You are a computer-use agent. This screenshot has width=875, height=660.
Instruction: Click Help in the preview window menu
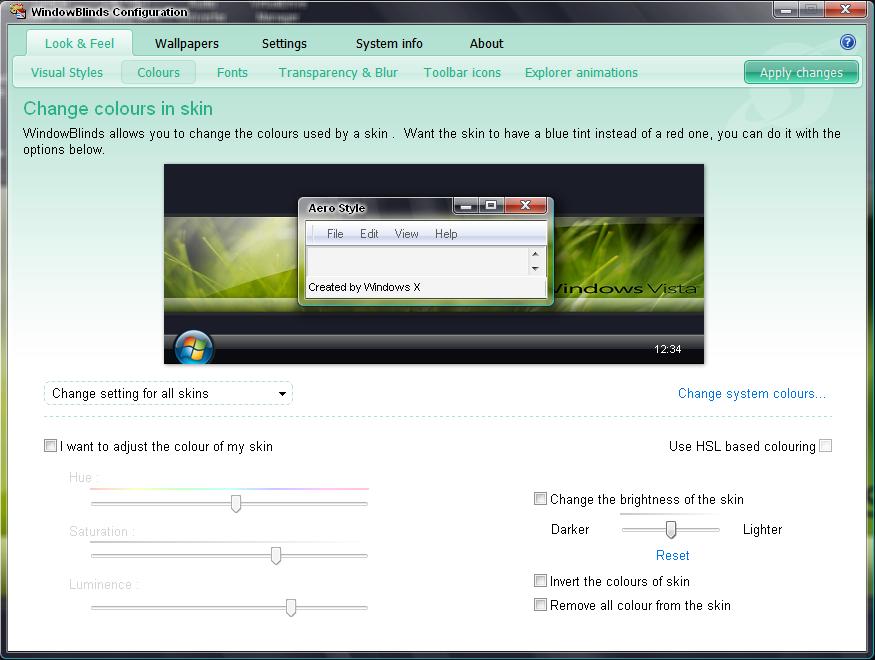point(446,234)
